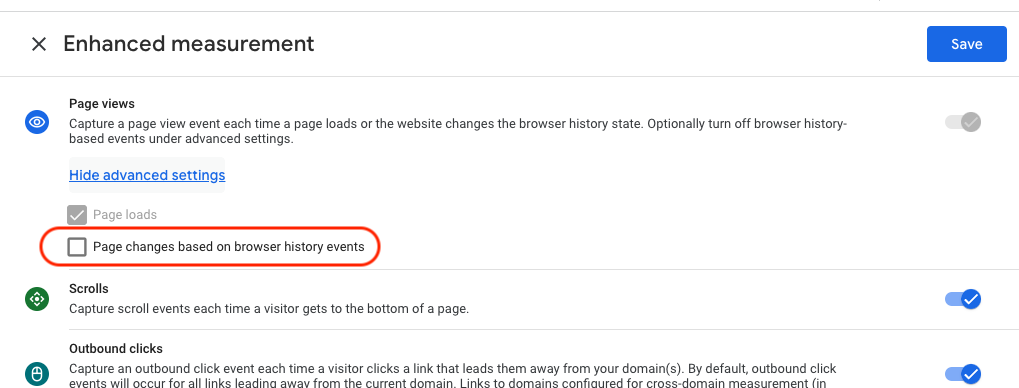The image size is (1019, 388).
Task: Collapse options via Hide advanced settings link
Action: (x=147, y=175)
